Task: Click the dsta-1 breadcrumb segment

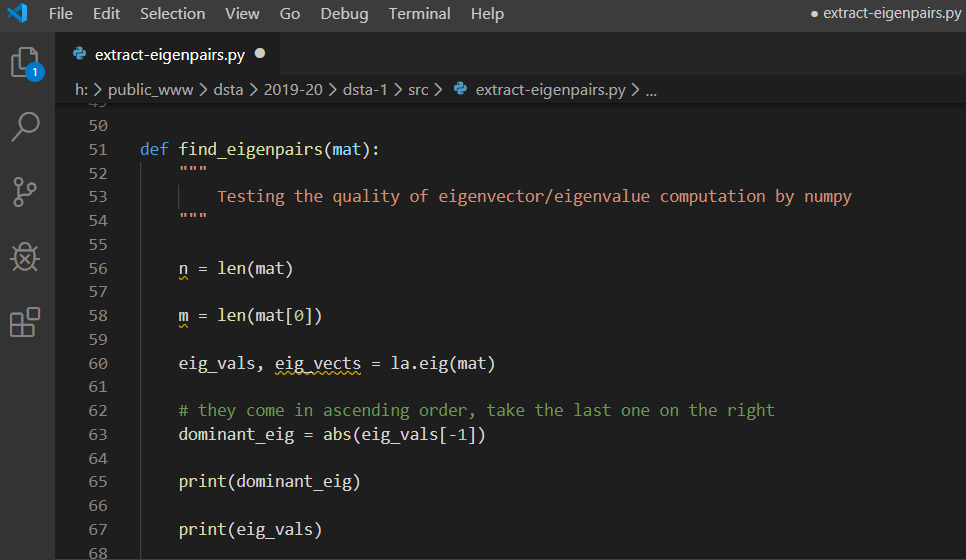Action: (365, 90)
